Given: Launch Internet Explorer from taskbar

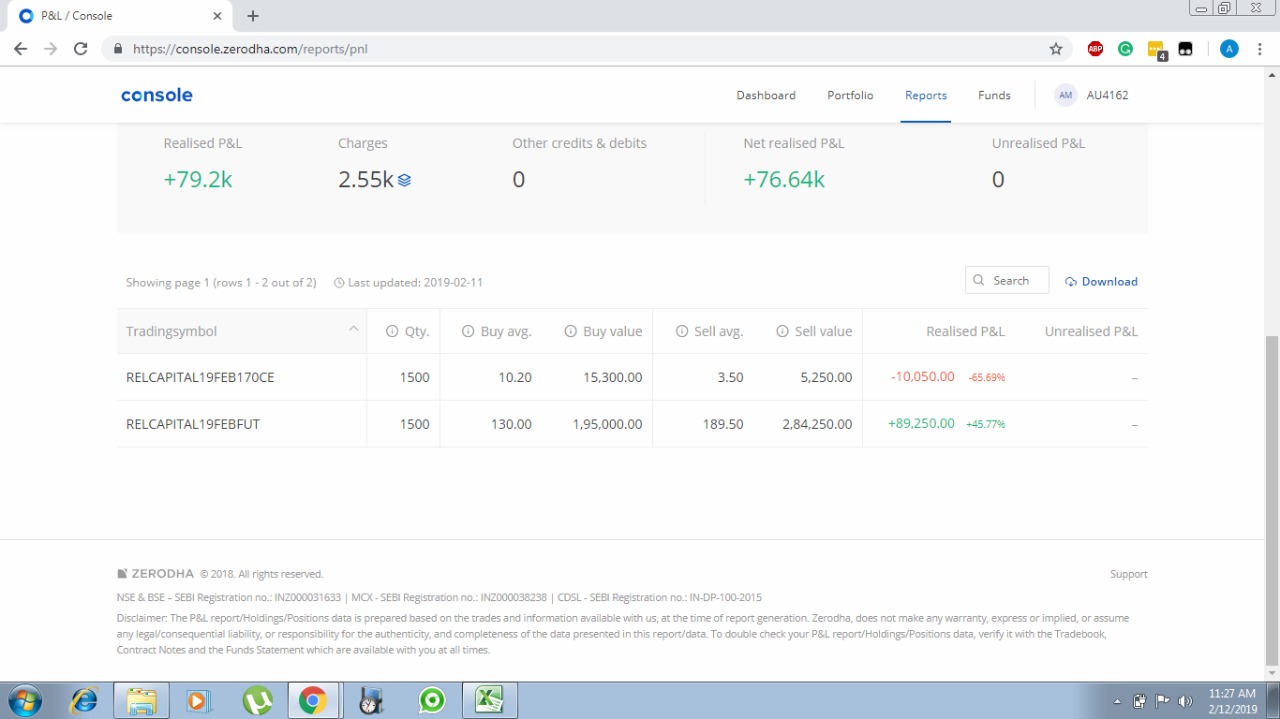Looking at the screenshot, I should (84, 701).
